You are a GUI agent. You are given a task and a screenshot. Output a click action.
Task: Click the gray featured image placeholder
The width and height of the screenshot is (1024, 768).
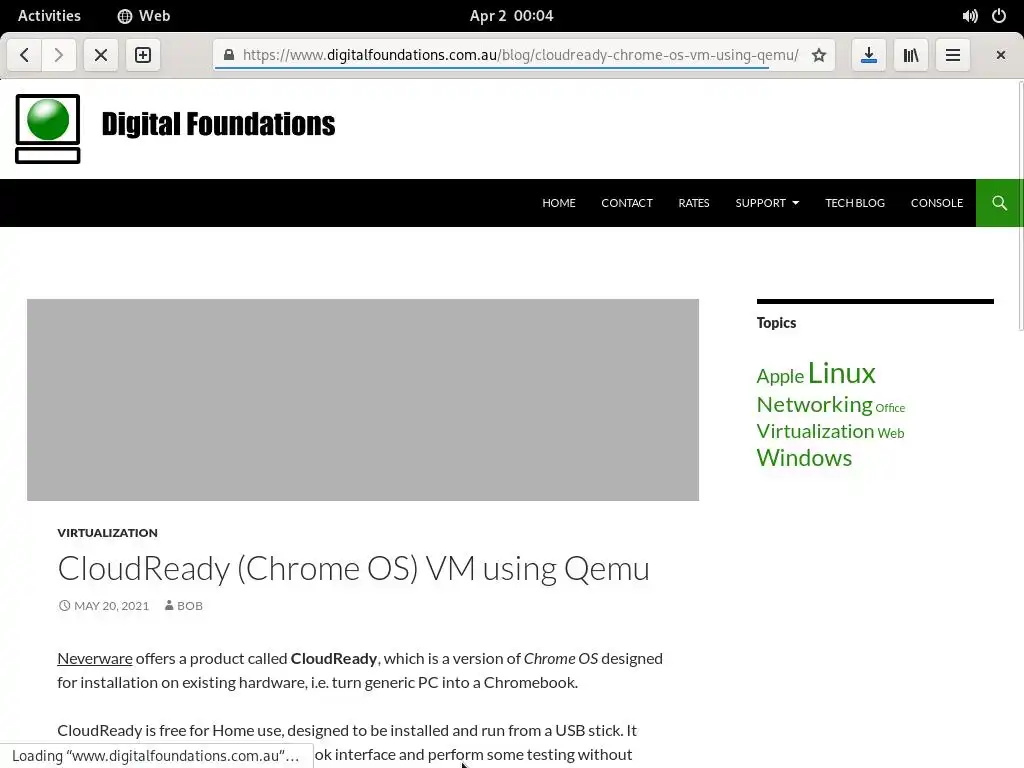coord(362,400)
